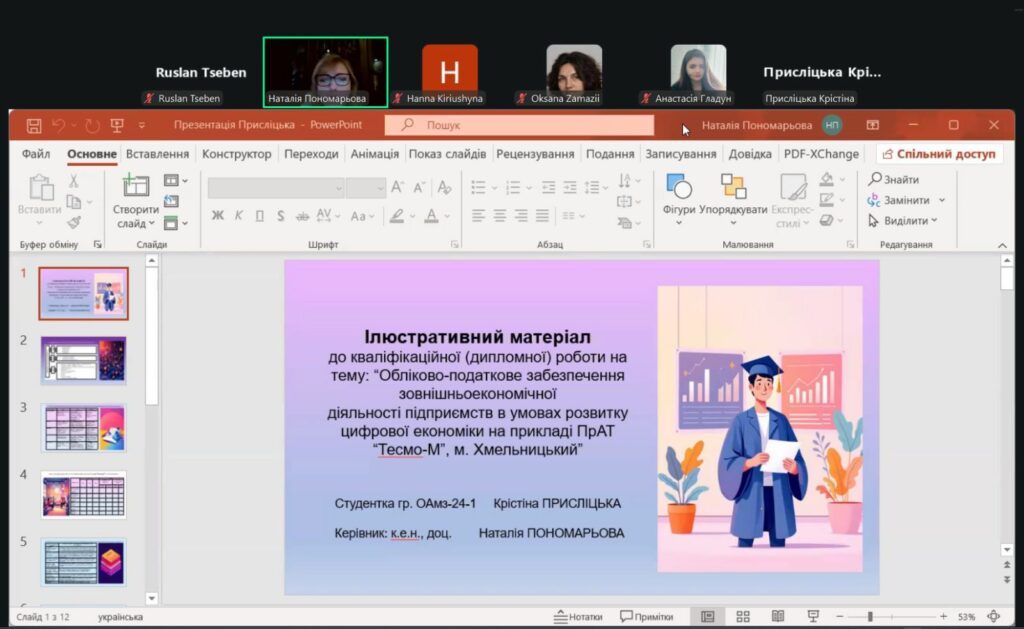
Task: Click the New Slide (Створити слайд) icon
Action: point(135,187)
